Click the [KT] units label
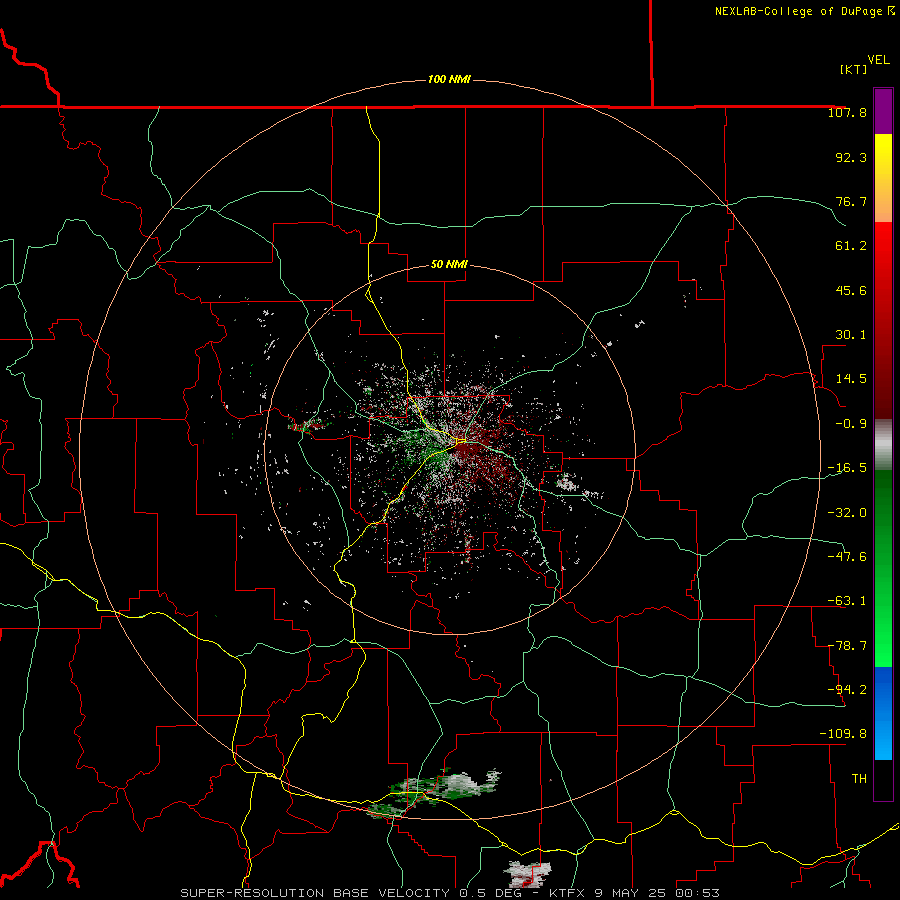Image resolution: width=900 pixels, height=900 pixels. pos(853,69)
